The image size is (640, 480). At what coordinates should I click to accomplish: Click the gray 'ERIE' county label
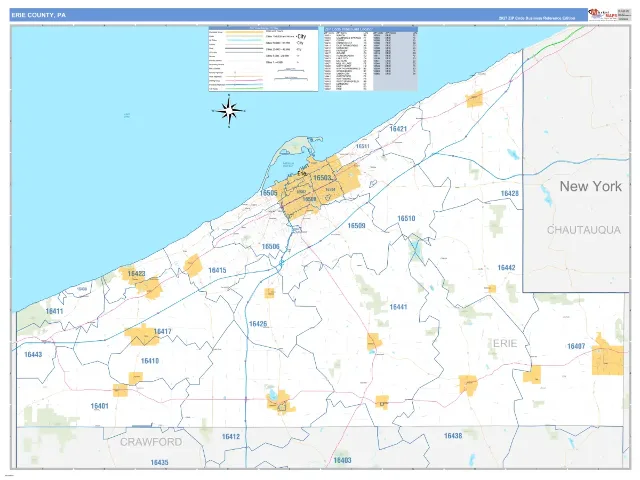[x=505, y=344]
